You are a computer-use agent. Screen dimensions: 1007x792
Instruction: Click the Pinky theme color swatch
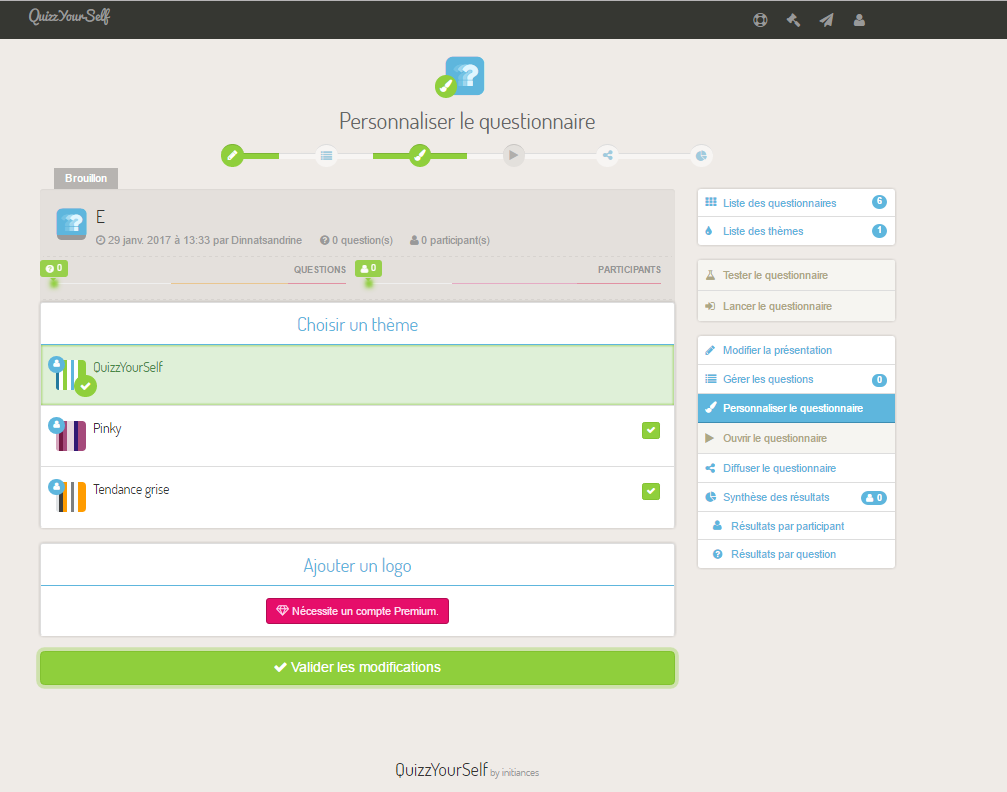(x=71, y=436)
